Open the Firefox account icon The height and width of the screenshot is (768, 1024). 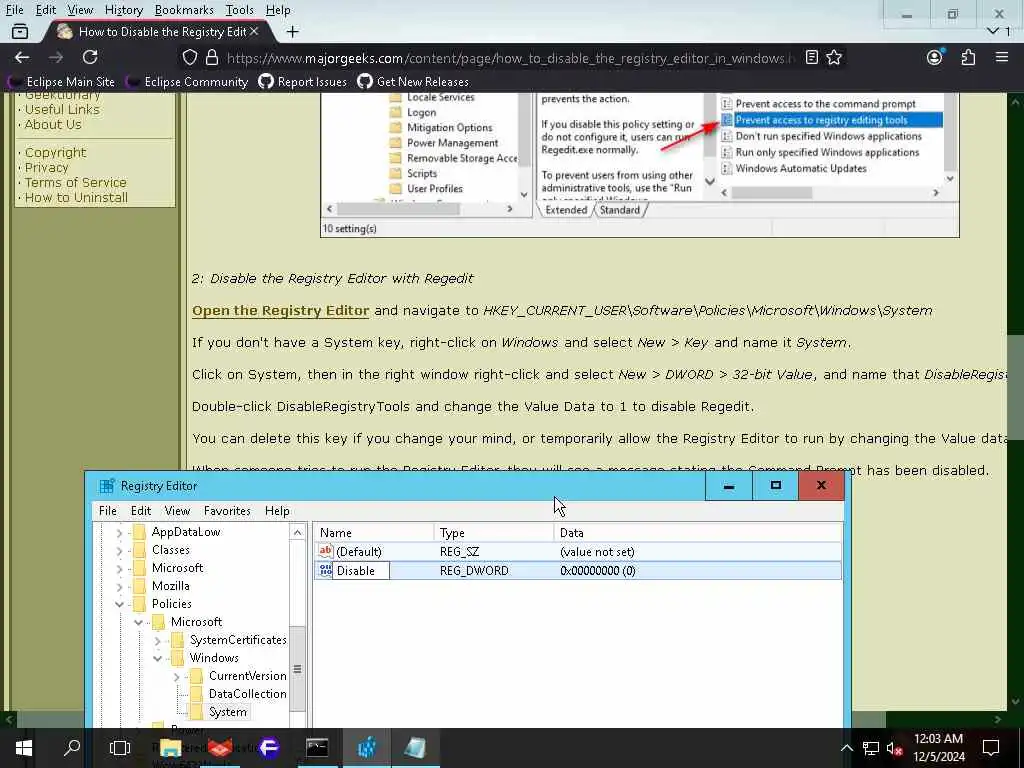935,57
